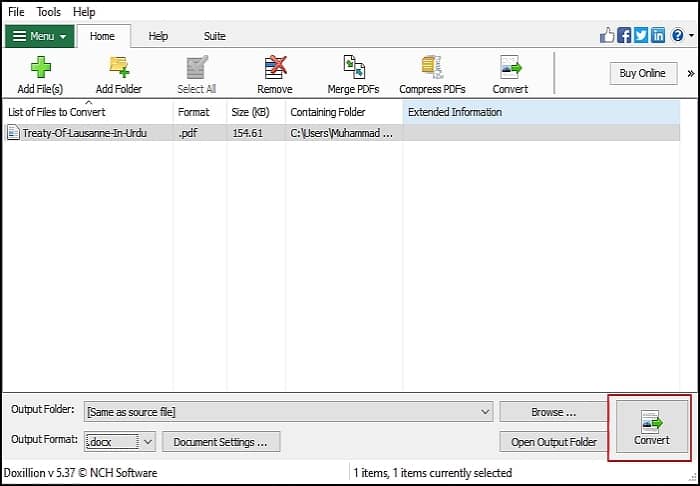Viewport: 700px width, 486px height.
Task: Switch to the Home tab
Action: [x=102, y=36]
